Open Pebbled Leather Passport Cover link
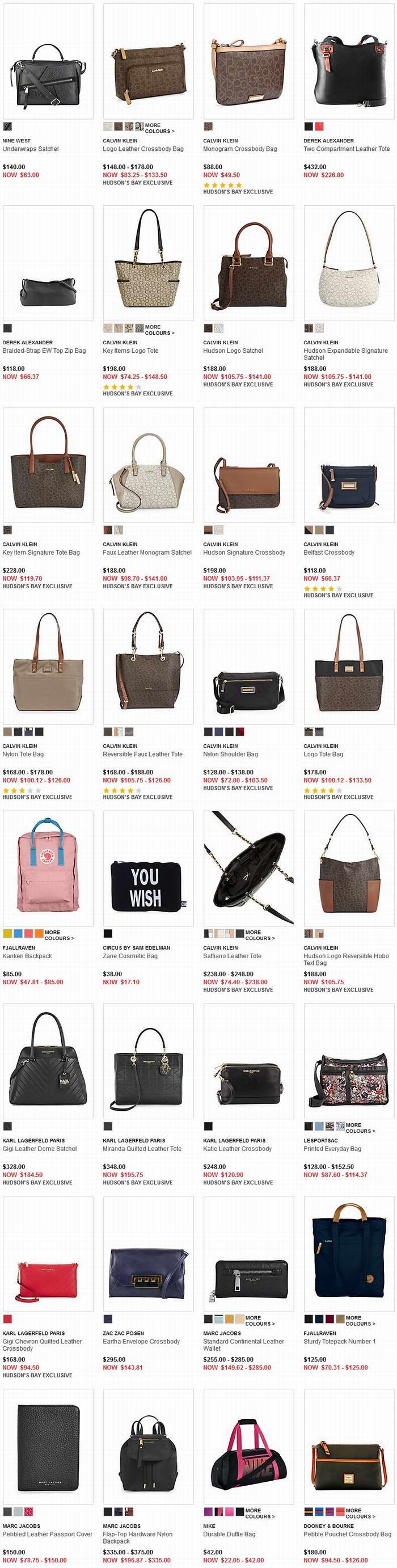 [x=48, y=1535]
